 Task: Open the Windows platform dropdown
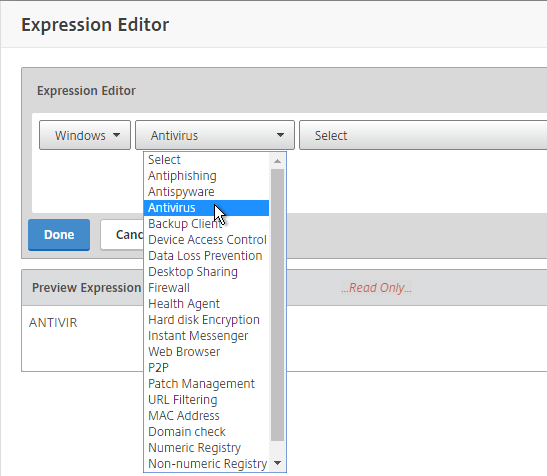[85, 135]
